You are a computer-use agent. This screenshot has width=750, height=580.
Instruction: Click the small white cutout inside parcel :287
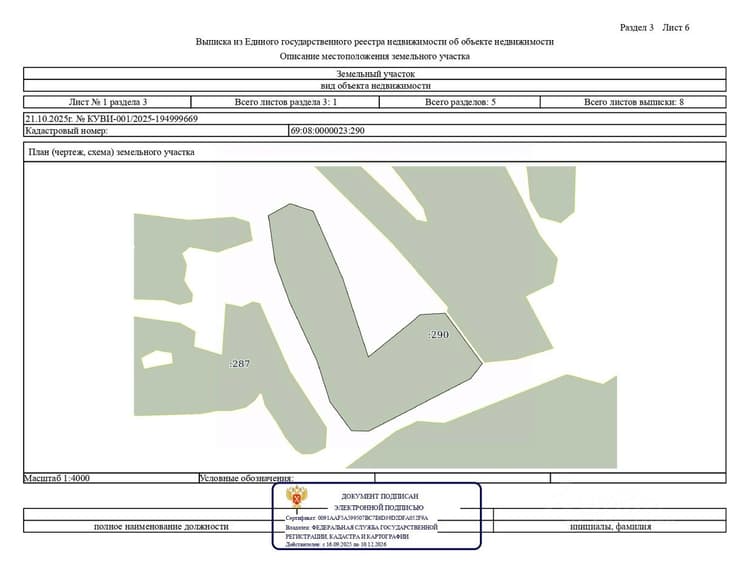click(157, 359)
